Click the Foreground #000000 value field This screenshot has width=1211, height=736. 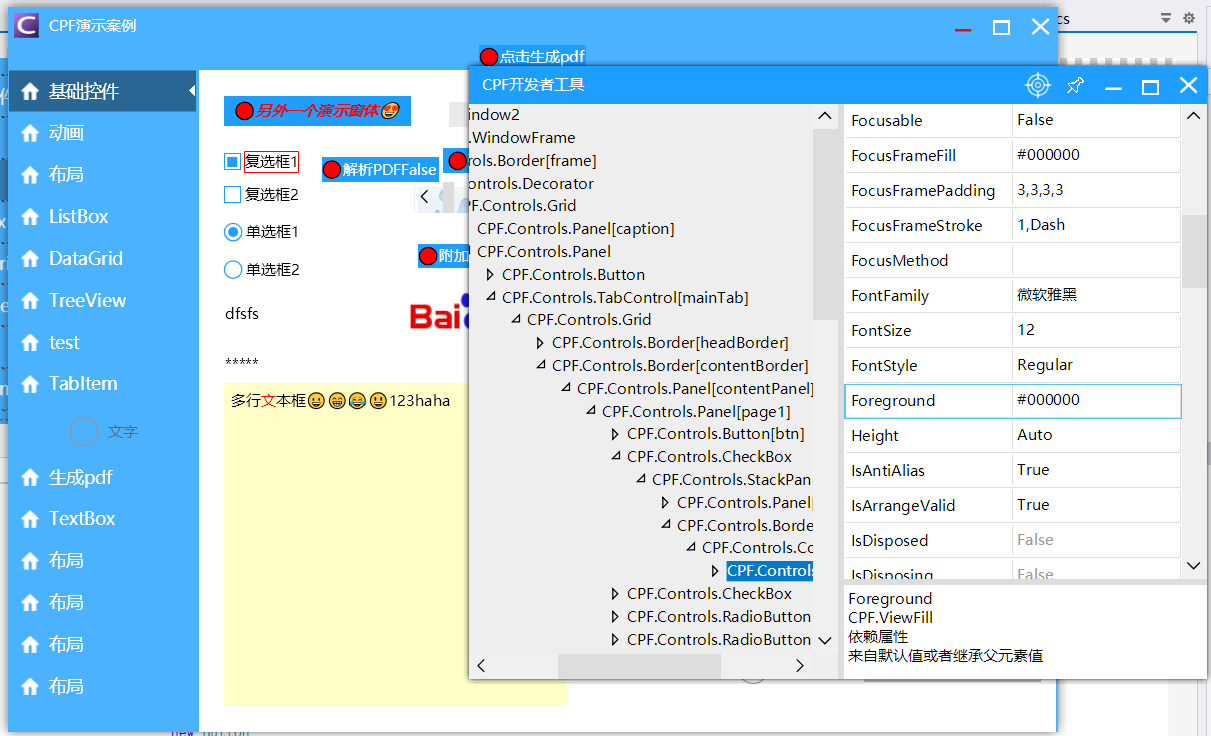pyautogui.click(x=1095, y=400)
